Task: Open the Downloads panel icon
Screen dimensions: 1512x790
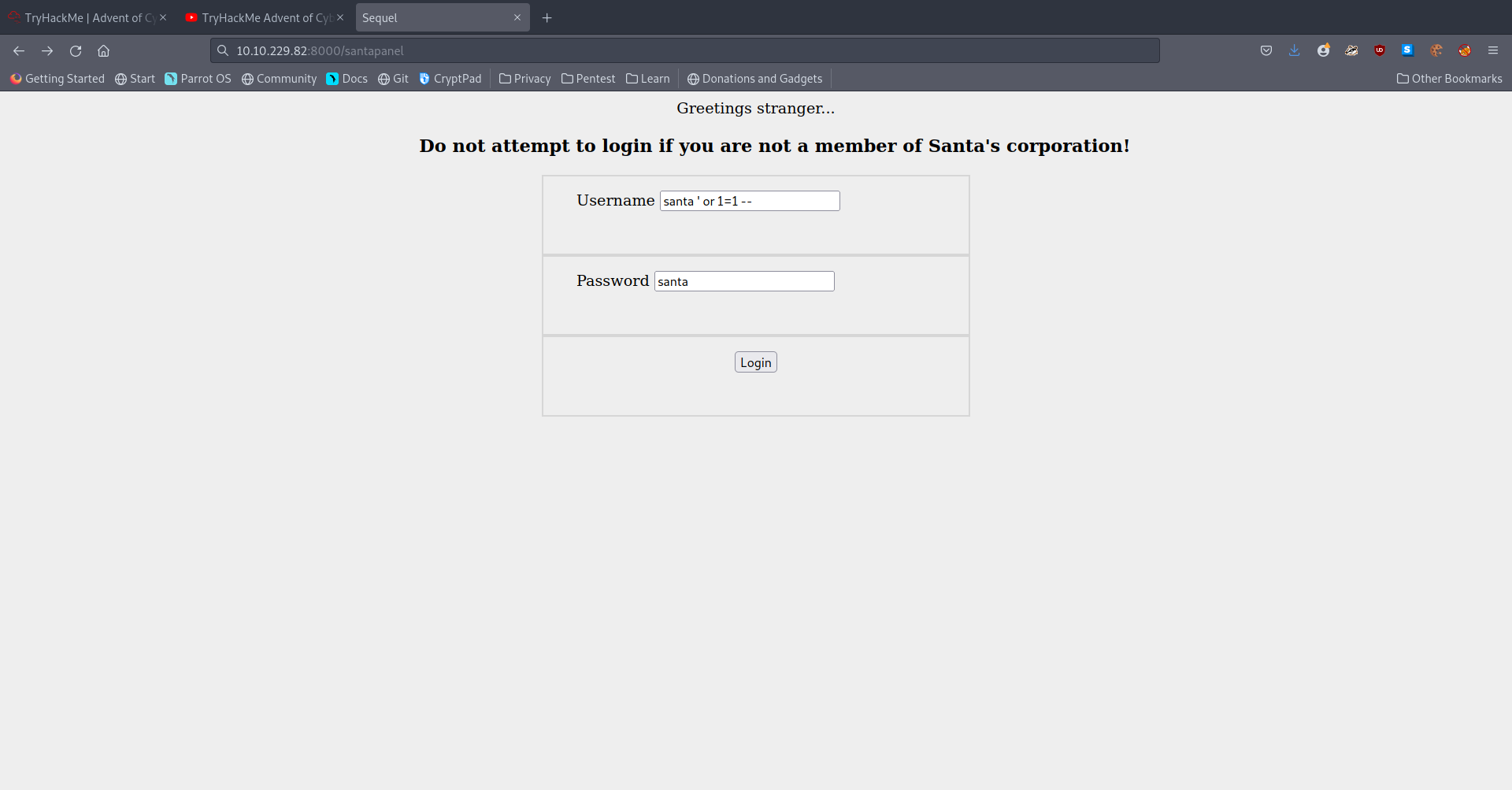Action: 1294,50
